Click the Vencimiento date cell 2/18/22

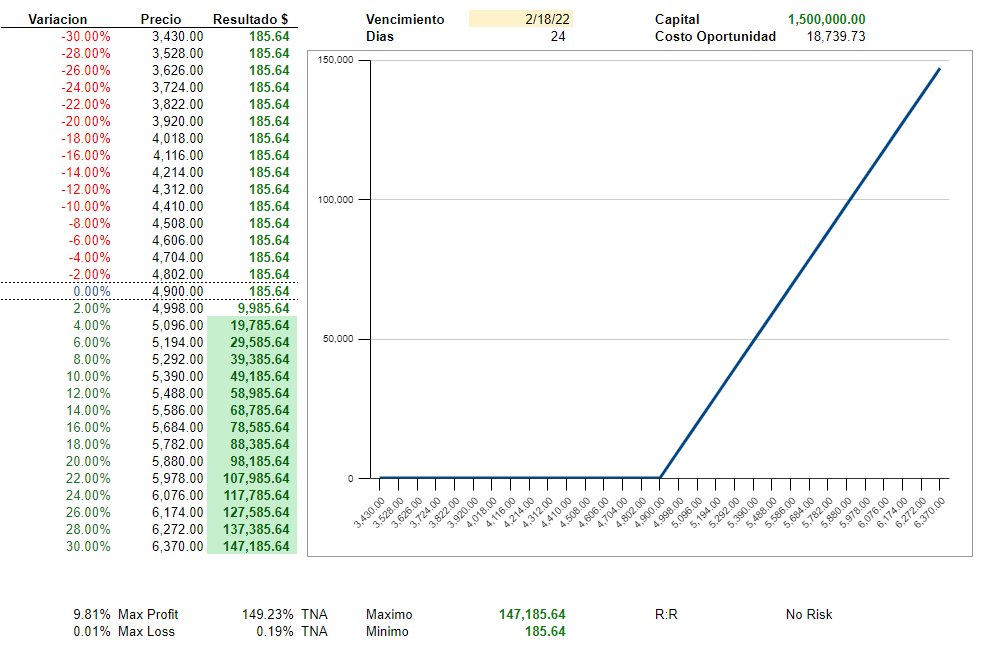[x=521, y=19]
